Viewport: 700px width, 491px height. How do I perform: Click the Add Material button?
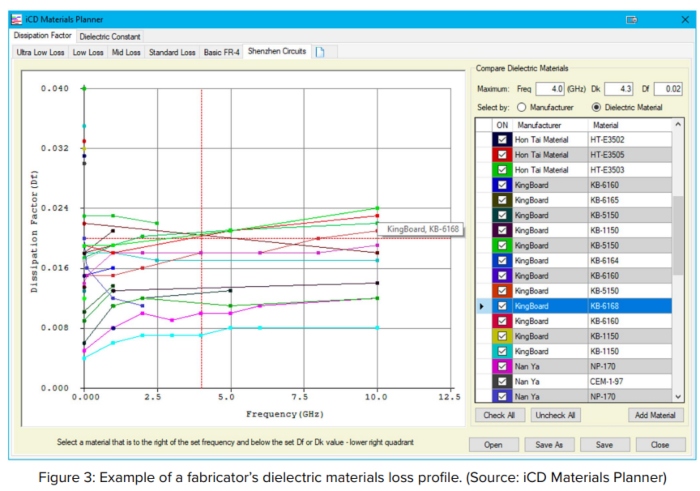[x=655, y=416]
